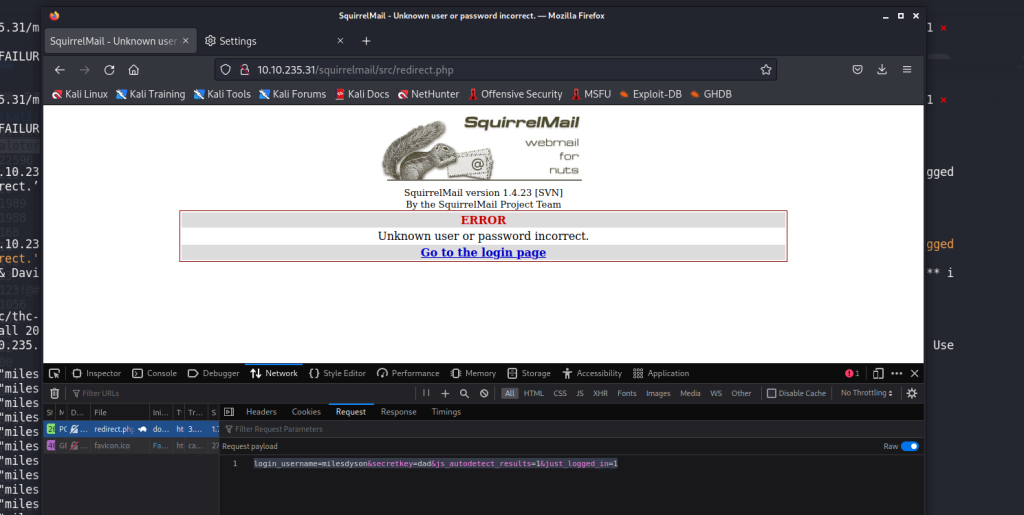Screen dimensions: 1024x515
Task: Clear the network request log
Action: (x=54, y=393)
